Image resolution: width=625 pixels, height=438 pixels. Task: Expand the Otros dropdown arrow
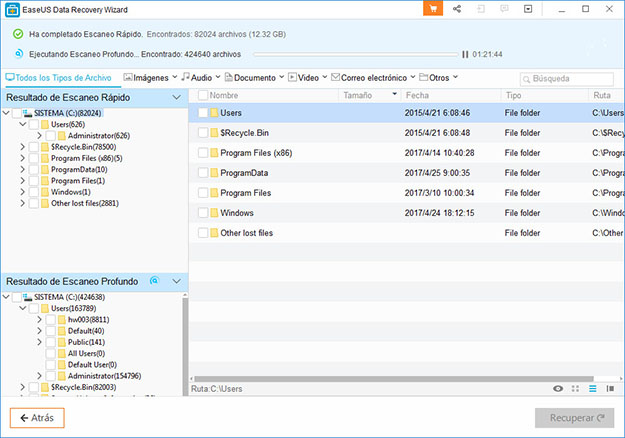coord(455,77)
